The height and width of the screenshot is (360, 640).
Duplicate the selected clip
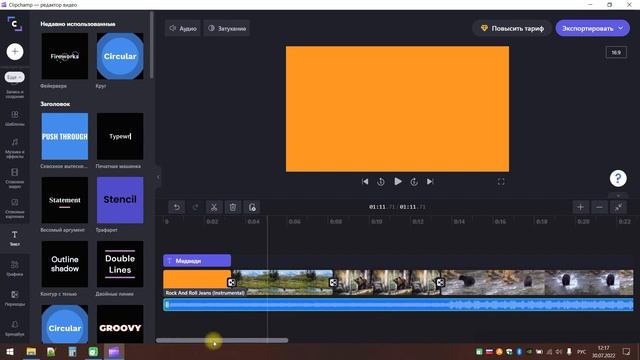252,207
